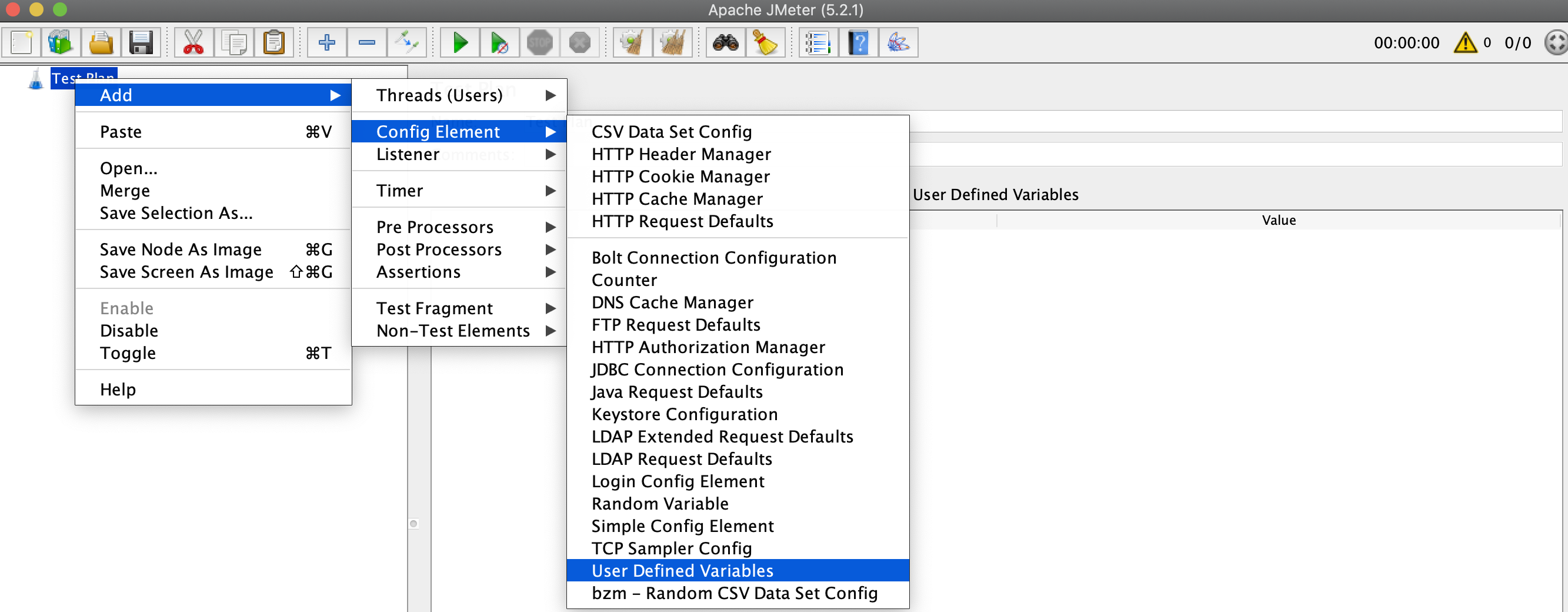Add Bolt Connection Configuration
Image resolution: width=1568 pixels, height=612 pixels.
[738, 258]
